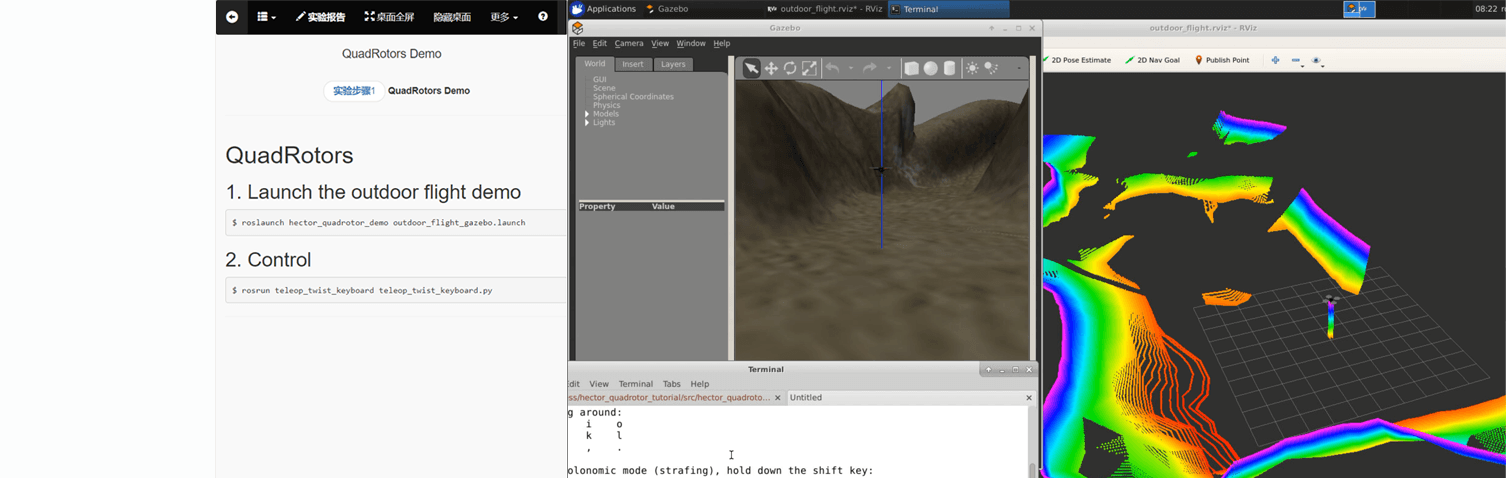
Task: Insert a cylinder shape in Gazebo
Action: (949, 68)
